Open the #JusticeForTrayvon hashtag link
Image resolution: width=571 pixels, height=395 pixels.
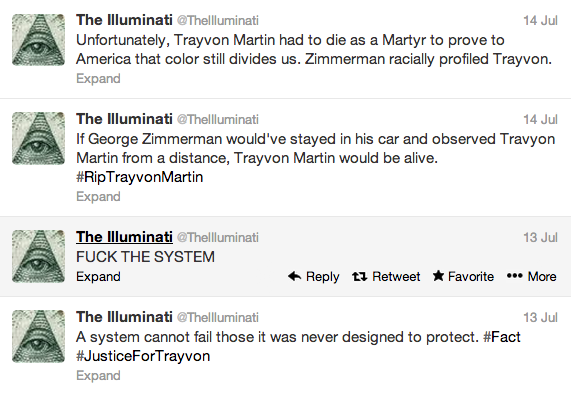pyautogui.click(x=143, y=356)
